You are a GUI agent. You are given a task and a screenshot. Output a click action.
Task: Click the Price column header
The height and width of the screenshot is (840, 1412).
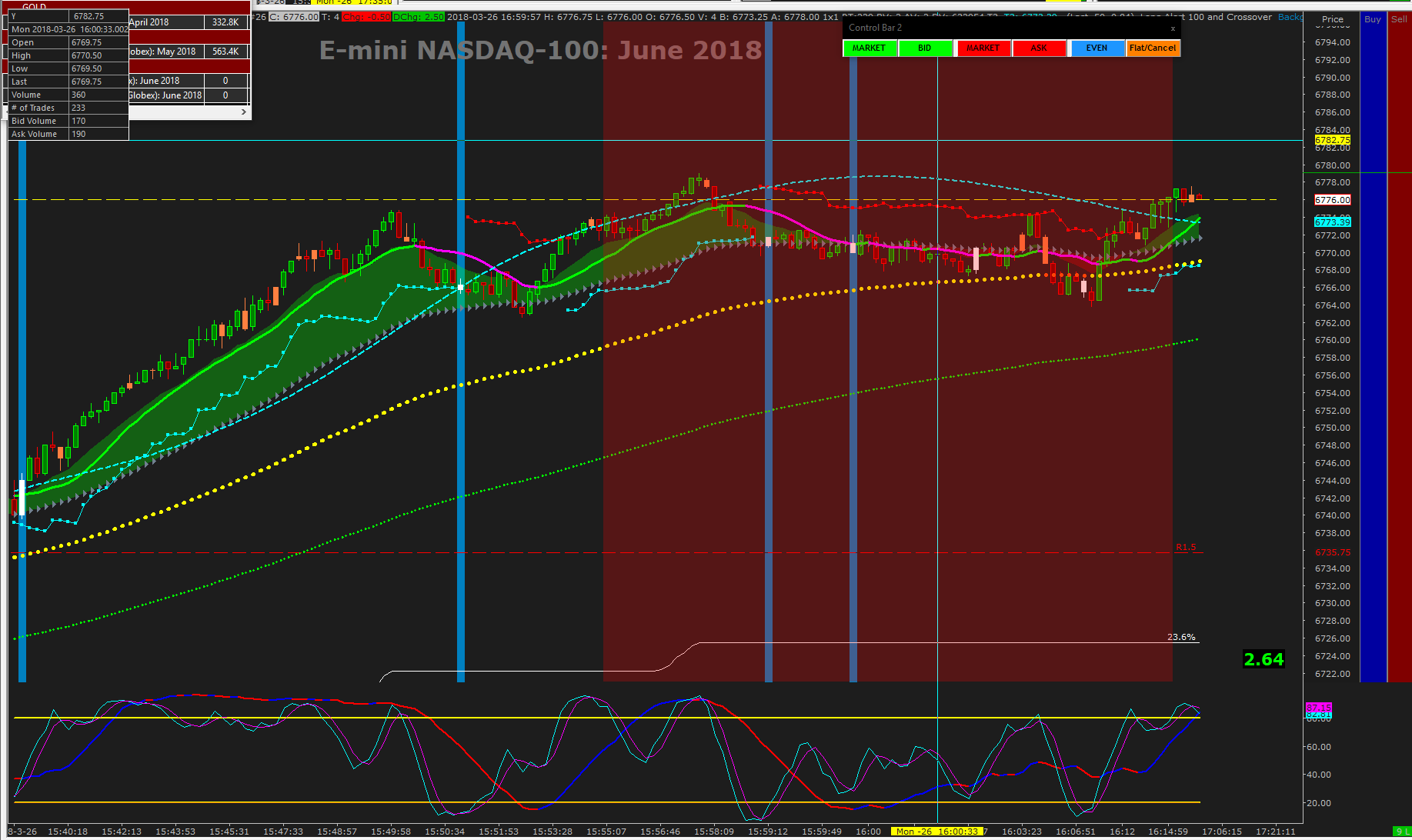[1333, 19]
